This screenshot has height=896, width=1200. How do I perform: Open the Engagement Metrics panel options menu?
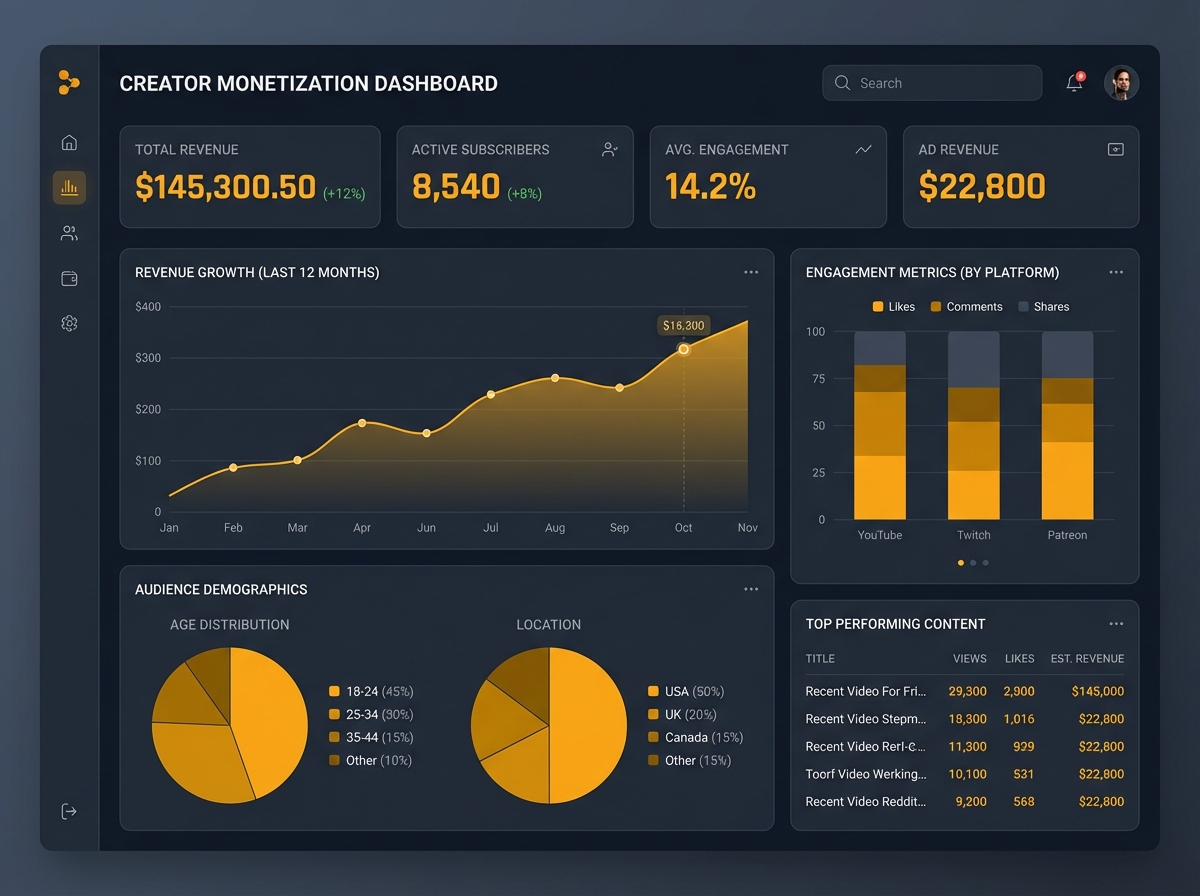[x=1116, y=271]
